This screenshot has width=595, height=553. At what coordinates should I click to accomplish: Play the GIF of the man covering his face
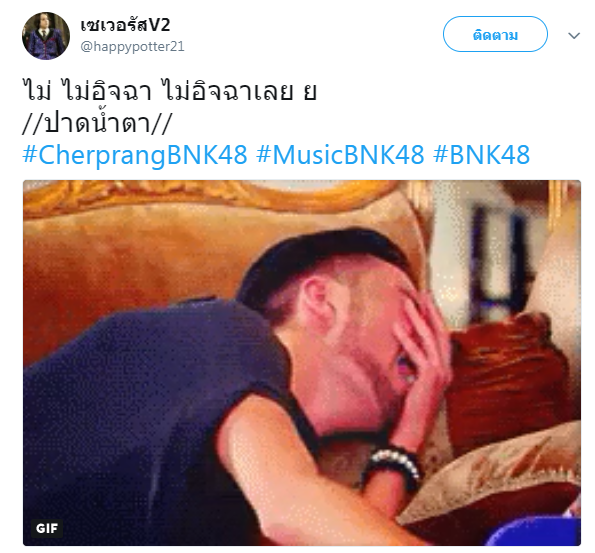[302, 363]
